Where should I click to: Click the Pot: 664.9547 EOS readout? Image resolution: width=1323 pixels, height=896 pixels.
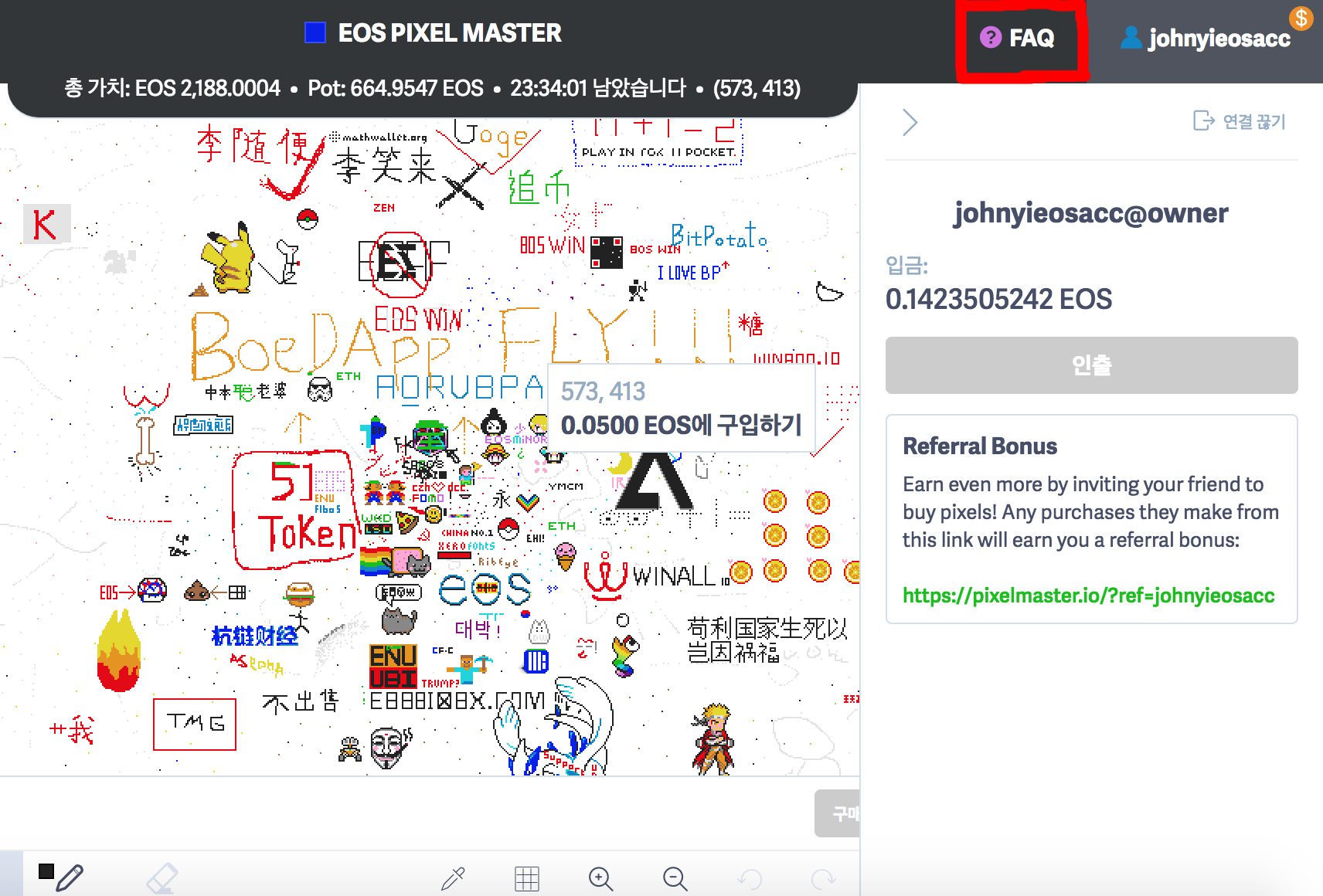tap(396, 88)
